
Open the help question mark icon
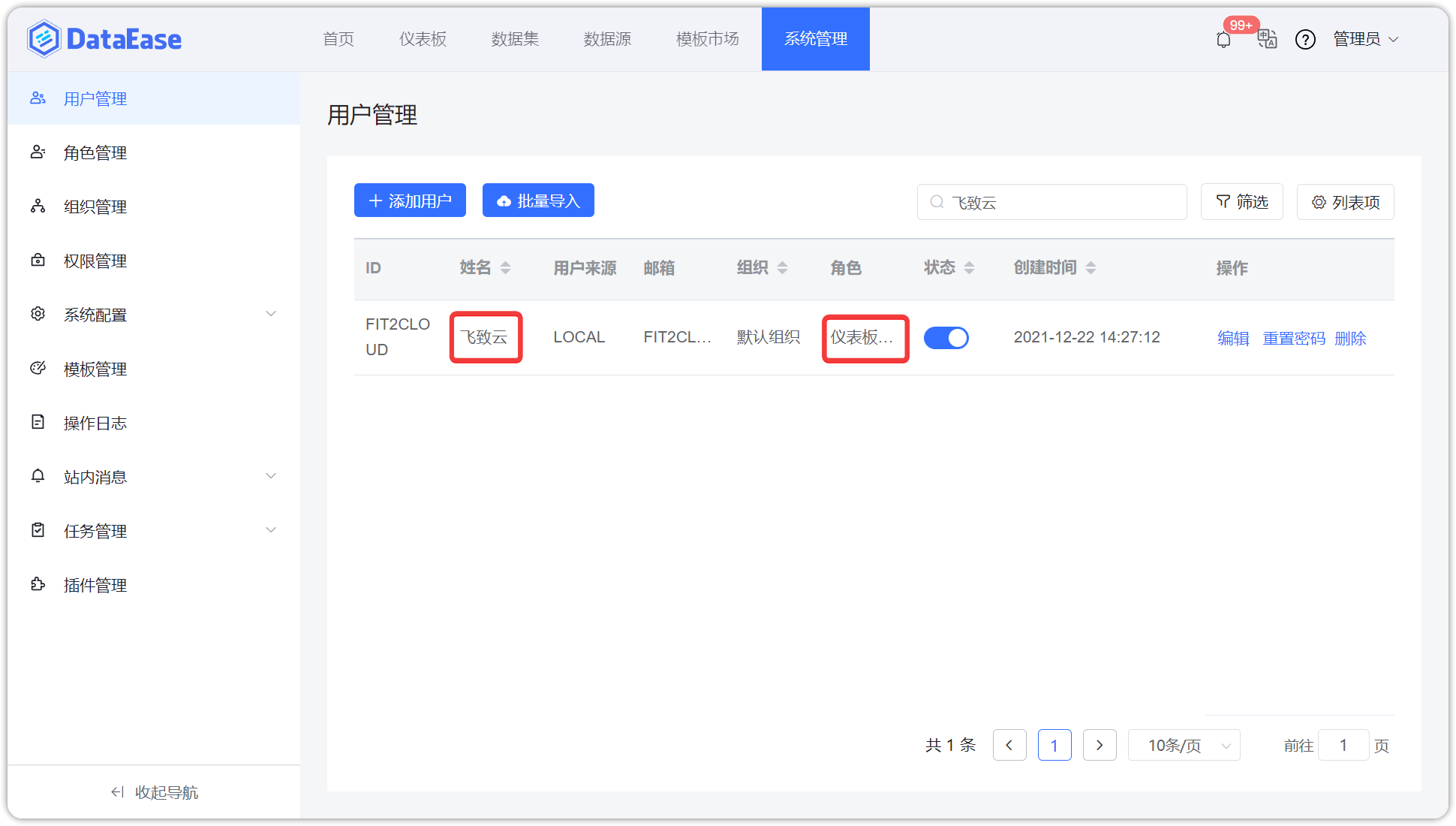click(1305, 39)
